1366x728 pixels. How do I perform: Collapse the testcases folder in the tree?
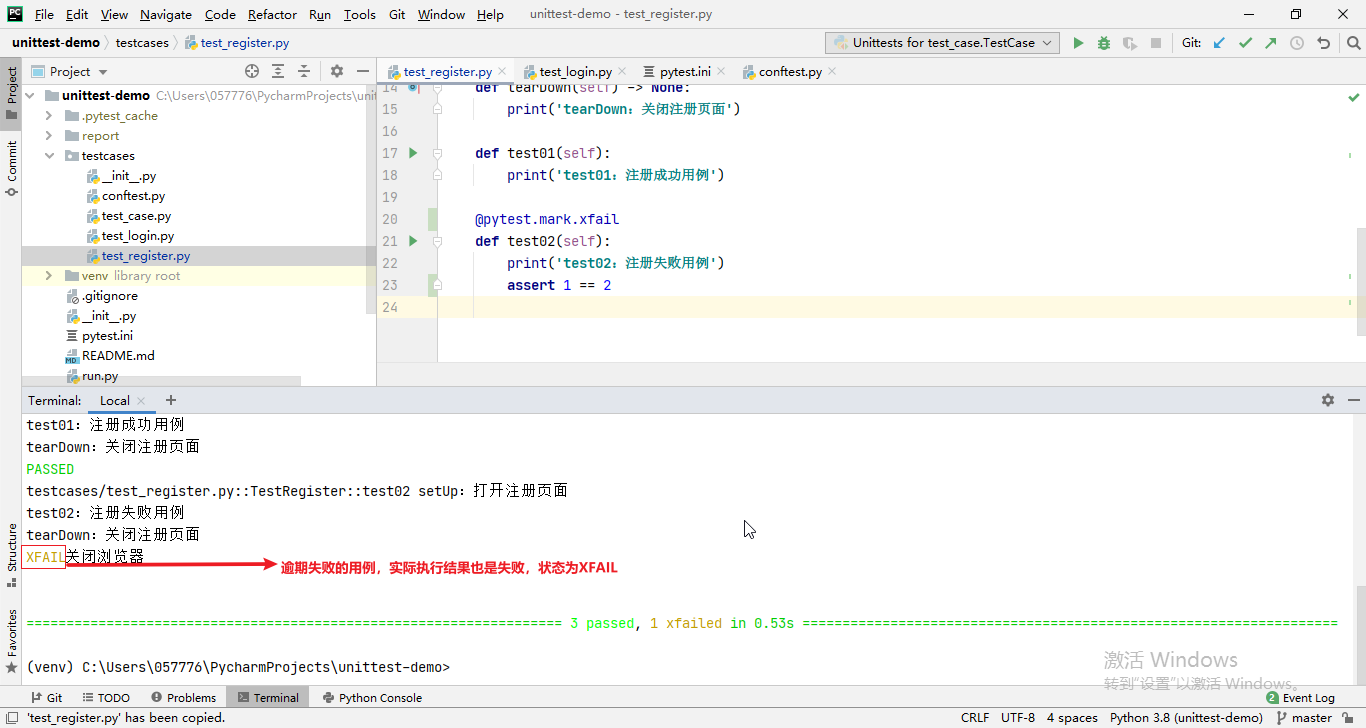click(50, 155)
